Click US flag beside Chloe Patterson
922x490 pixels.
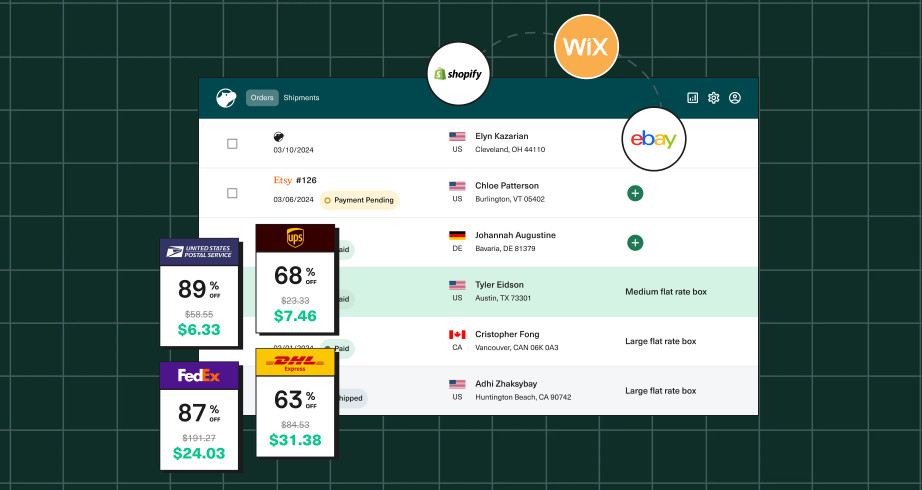(x=457, y=186)
